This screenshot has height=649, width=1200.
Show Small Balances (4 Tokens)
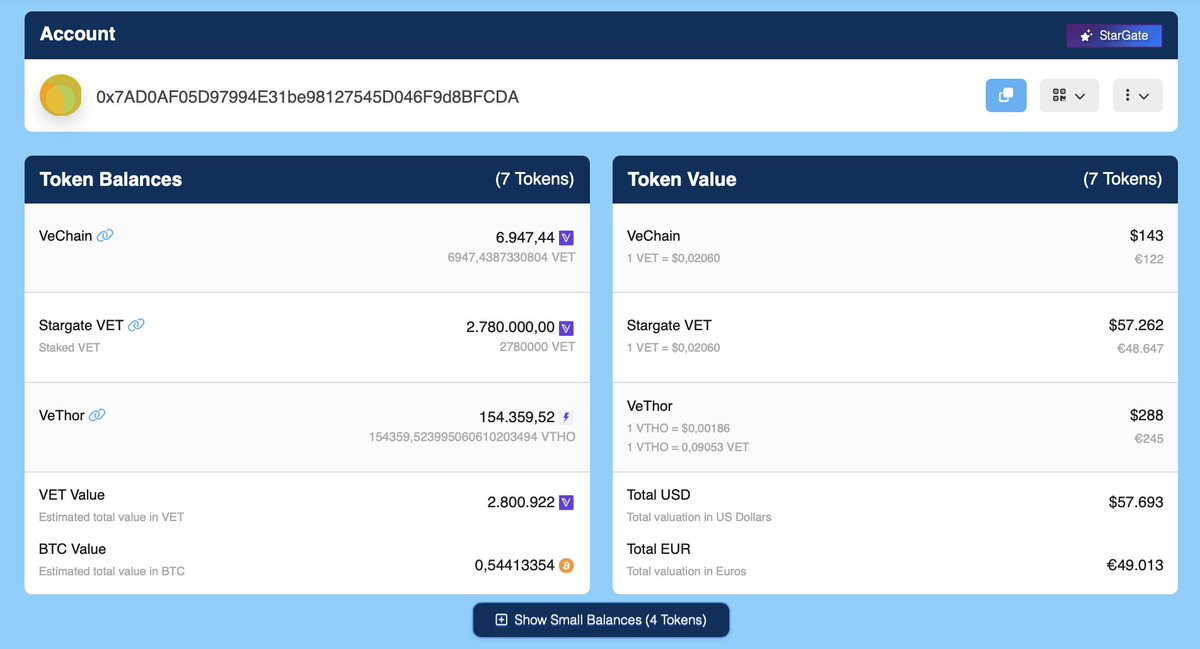(601, 620)
